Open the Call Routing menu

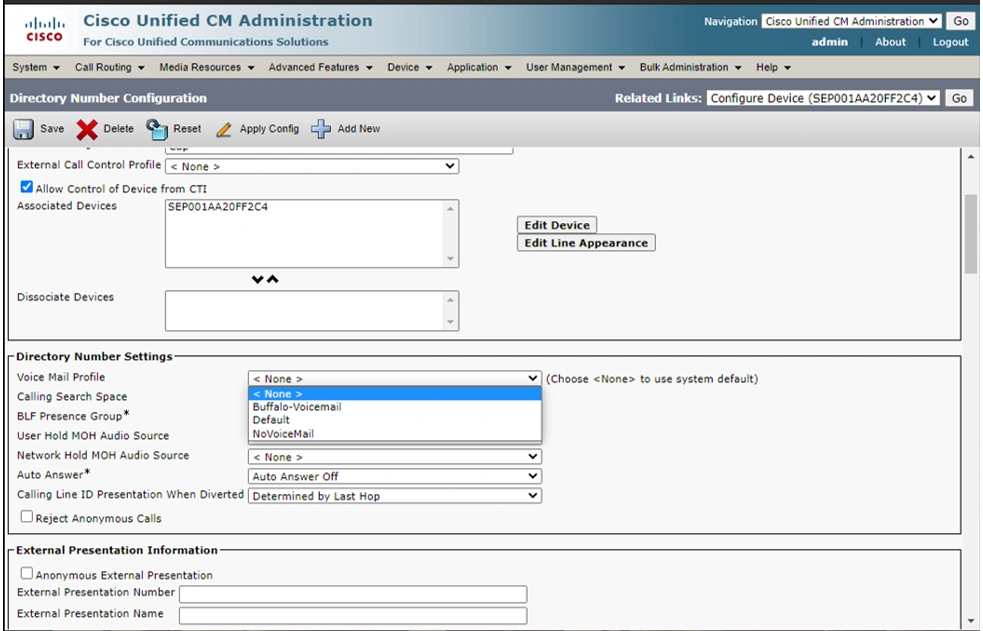110,68
